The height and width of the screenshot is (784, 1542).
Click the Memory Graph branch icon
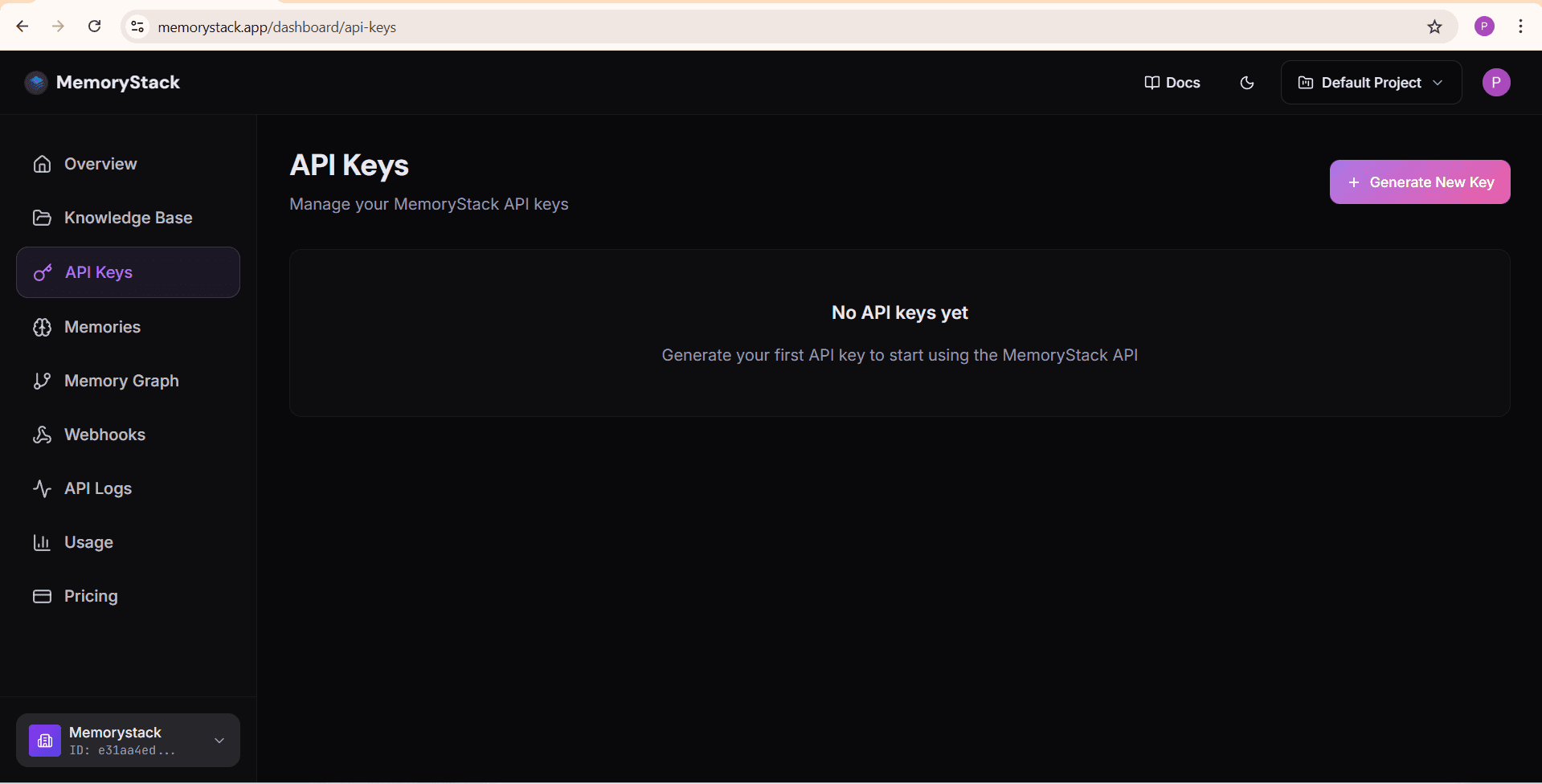[x=42, y=381]
